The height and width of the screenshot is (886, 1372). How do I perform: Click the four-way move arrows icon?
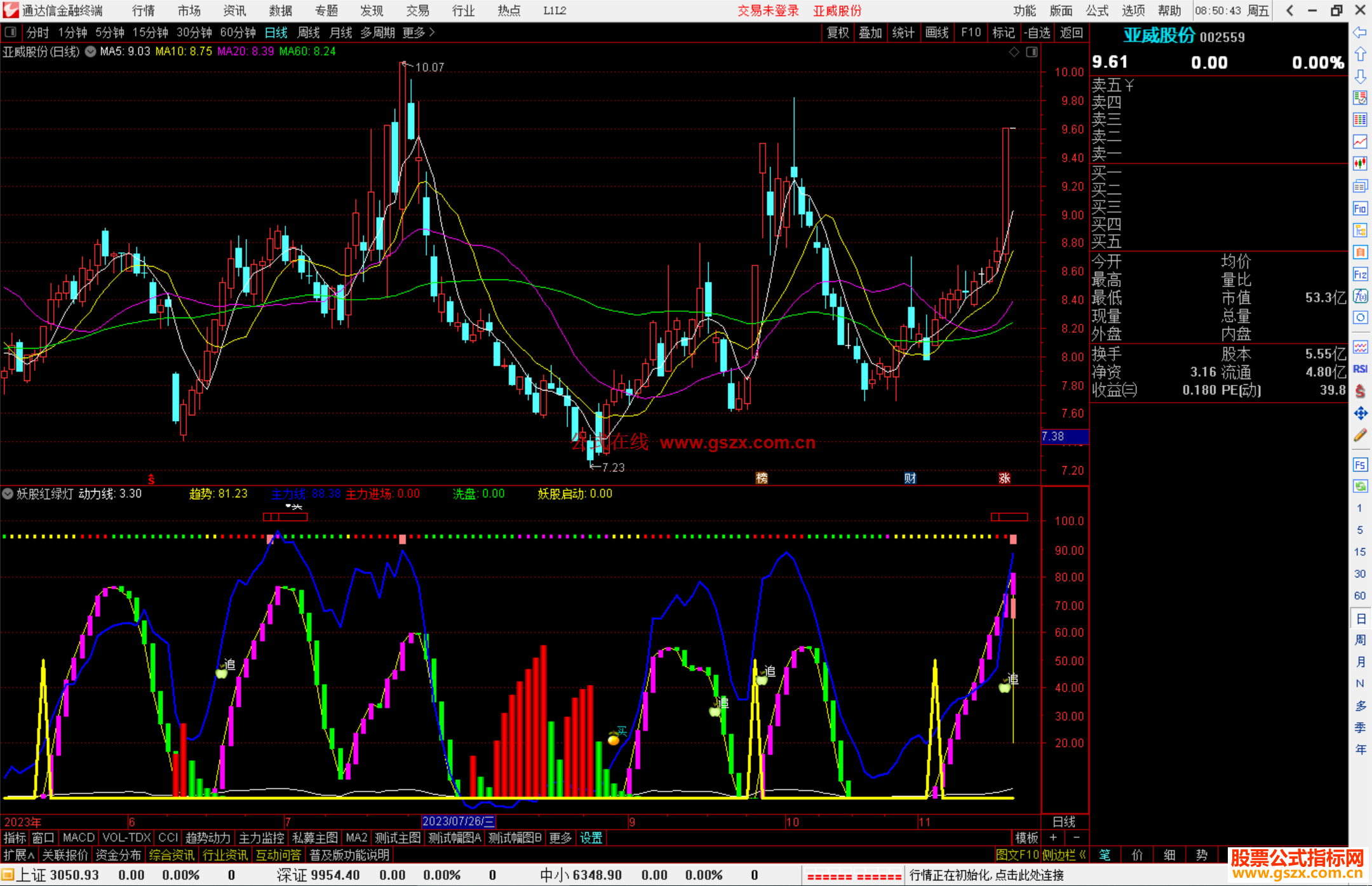tap(1360, 413)
